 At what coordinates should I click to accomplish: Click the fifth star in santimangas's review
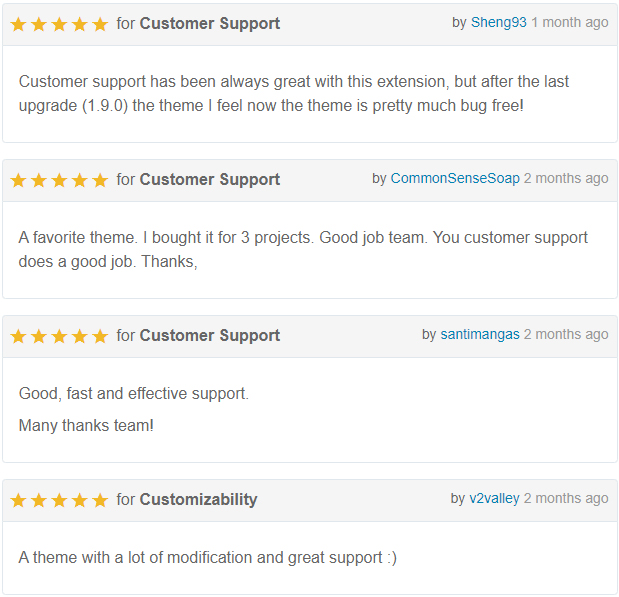pos(100,336)
